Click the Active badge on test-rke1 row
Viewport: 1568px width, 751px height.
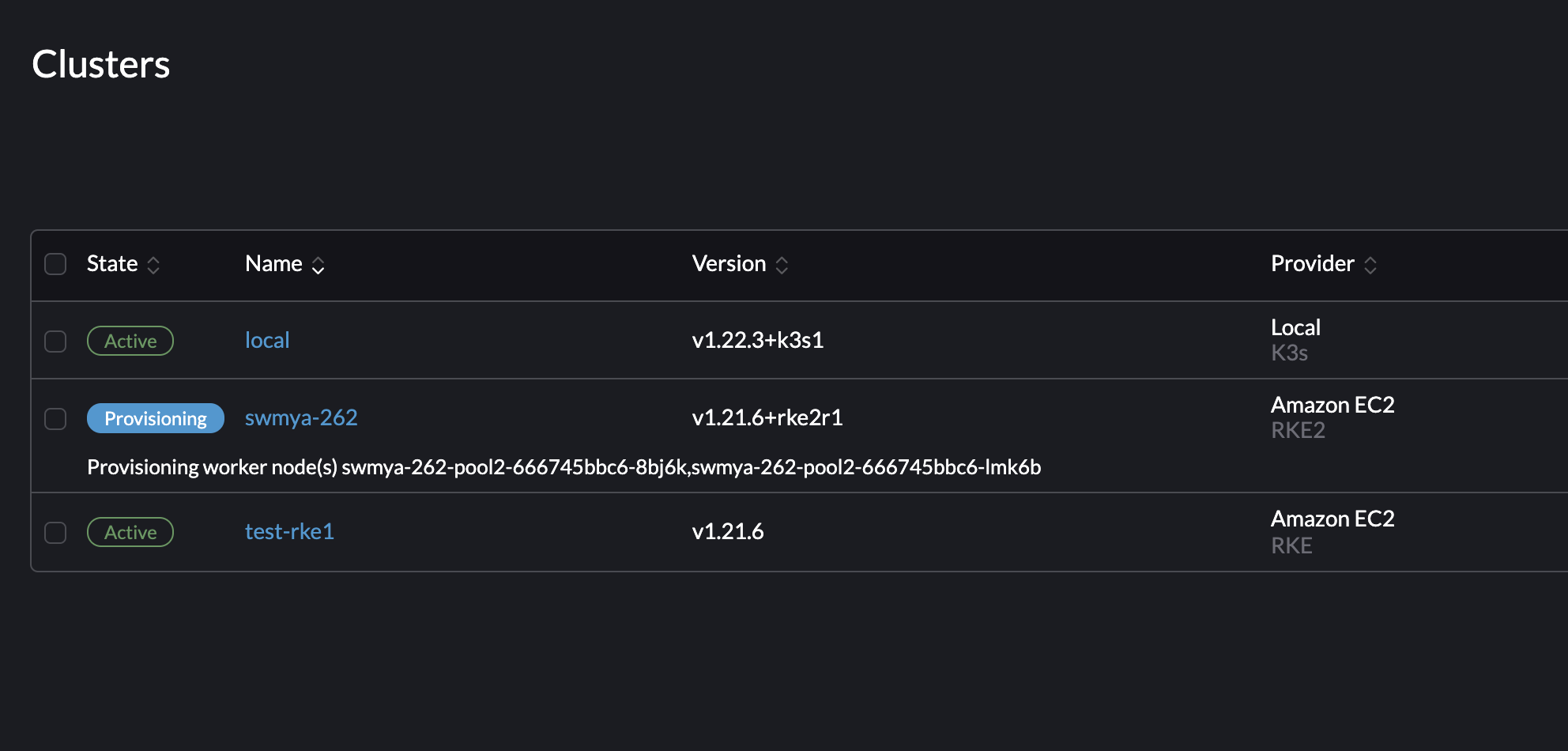click(130, 532)
